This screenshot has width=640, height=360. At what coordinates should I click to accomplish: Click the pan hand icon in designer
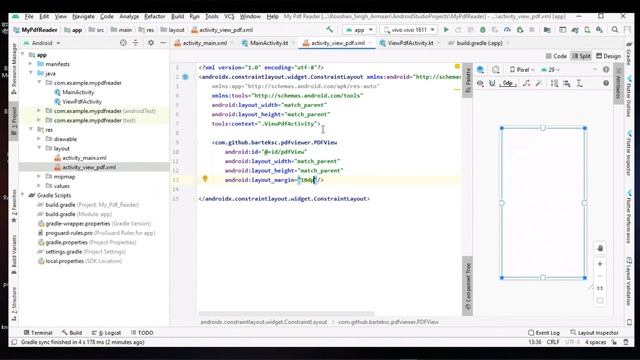[600, 248]
